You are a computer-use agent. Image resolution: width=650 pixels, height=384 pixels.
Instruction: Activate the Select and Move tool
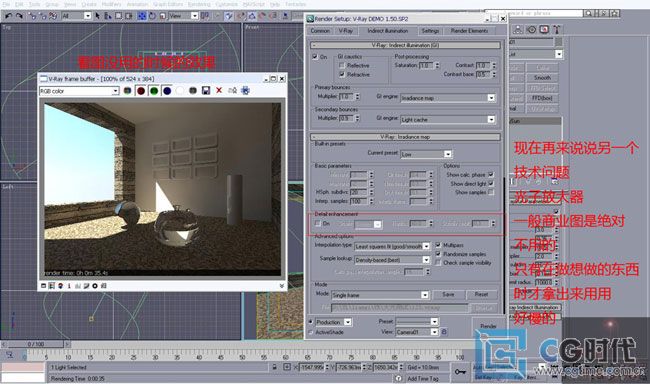(142, 16)
